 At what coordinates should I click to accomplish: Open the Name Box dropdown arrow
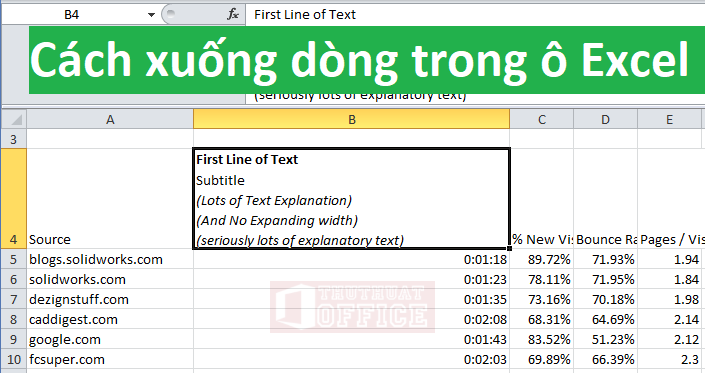click(x=152, y=15)
